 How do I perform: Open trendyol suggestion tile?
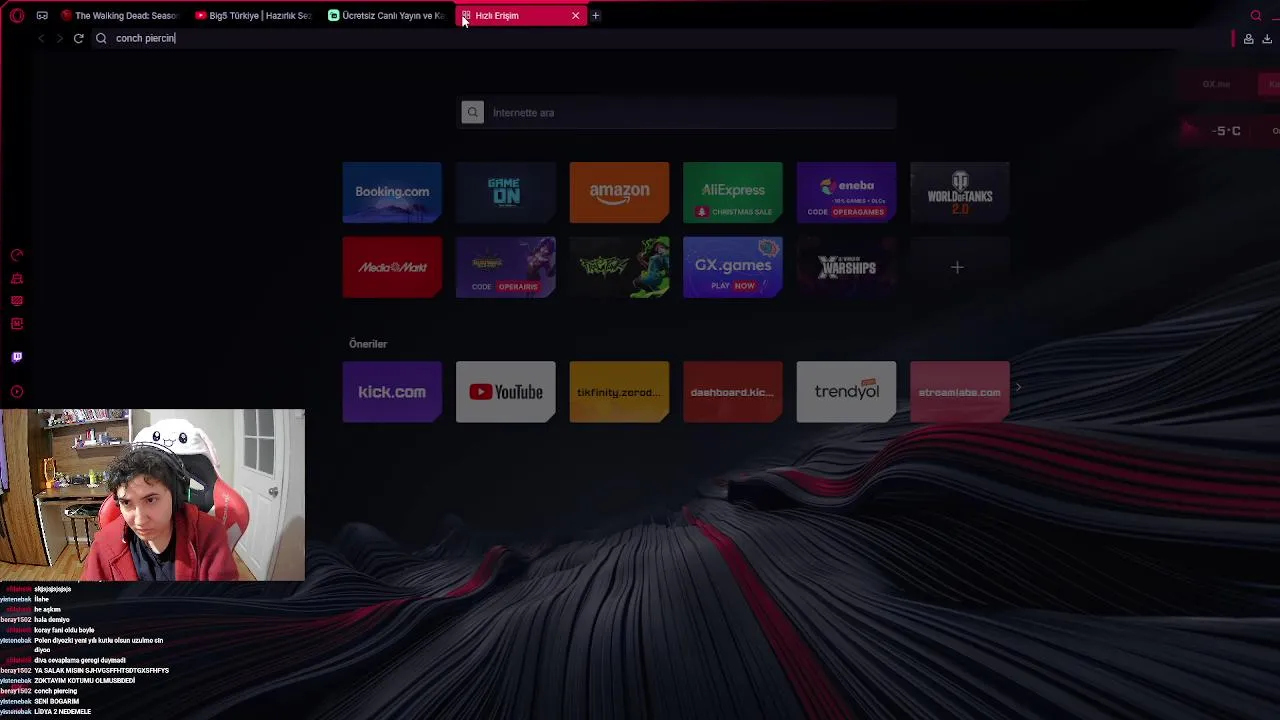[x=846, y=392]
